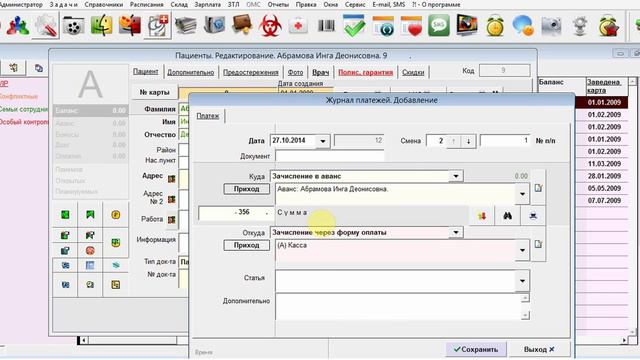Click the clock icon in patient icon grid
The width and height of the screenshot is (640, 360).
(x=90, y=284)
